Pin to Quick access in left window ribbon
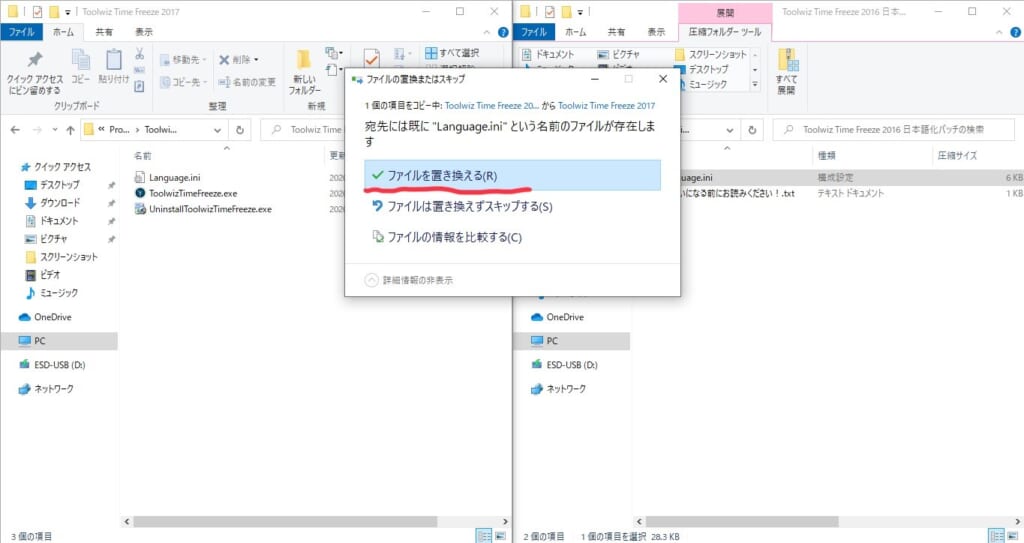 pos(35,72)
